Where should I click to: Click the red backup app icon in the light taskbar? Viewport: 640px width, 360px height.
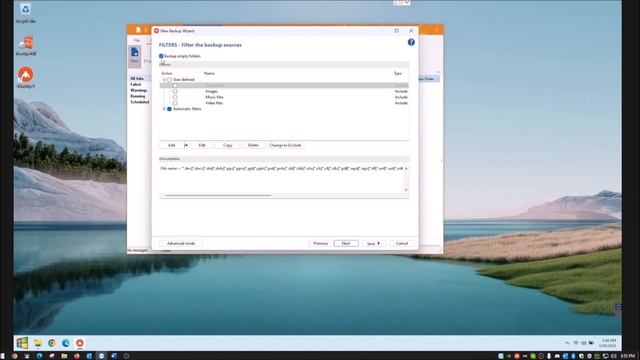click(80, 343)
